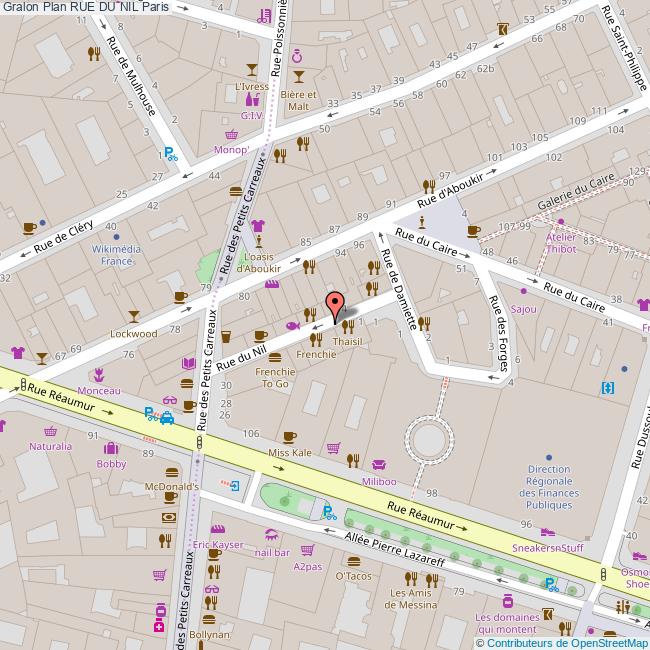The width and height of the screenshot is (650, 650).
Task: Click the Bobby suitcase shop icon
Action: pos(111,448)
